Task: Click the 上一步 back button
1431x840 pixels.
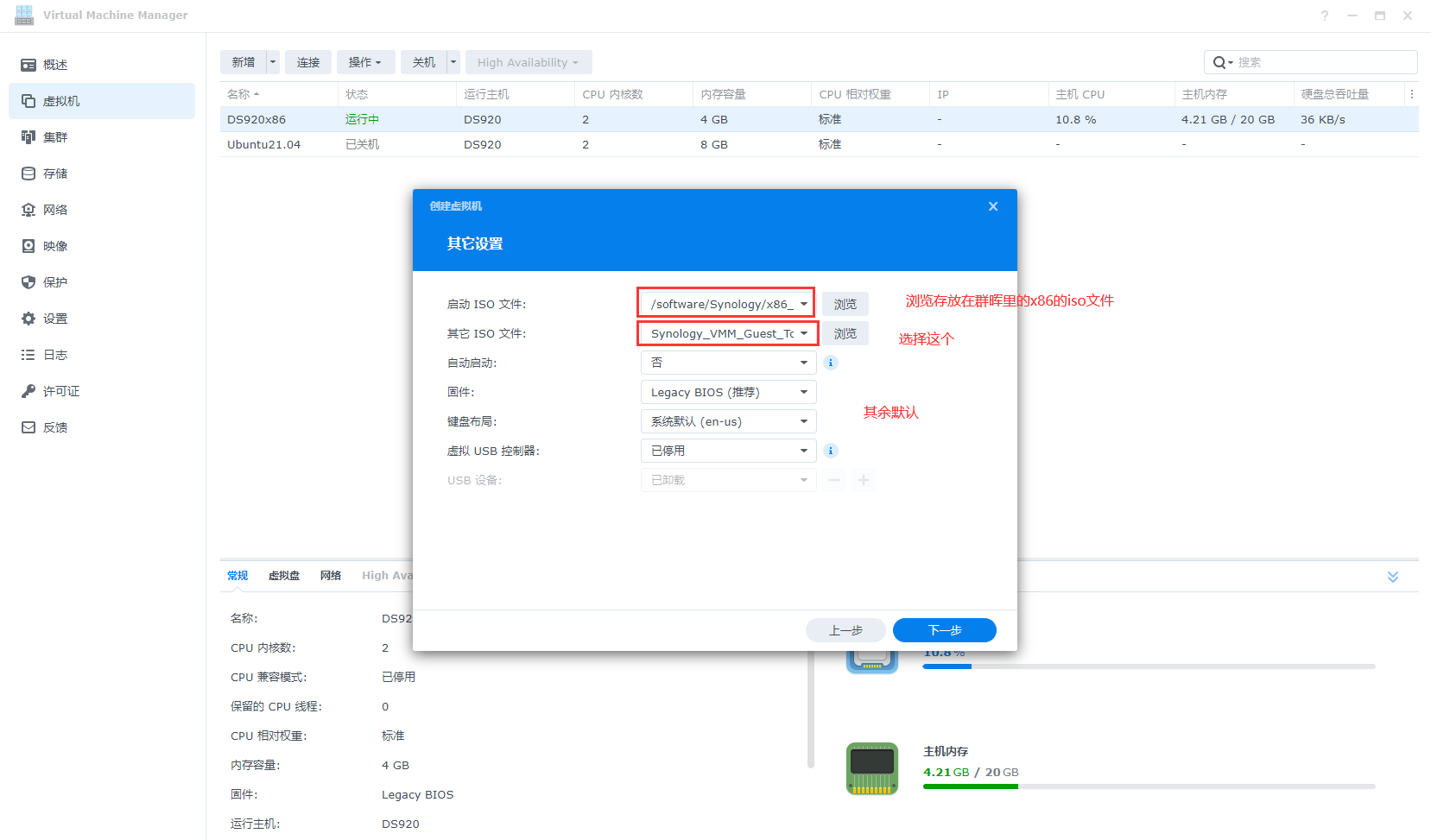Action: [x=845, y=630]
